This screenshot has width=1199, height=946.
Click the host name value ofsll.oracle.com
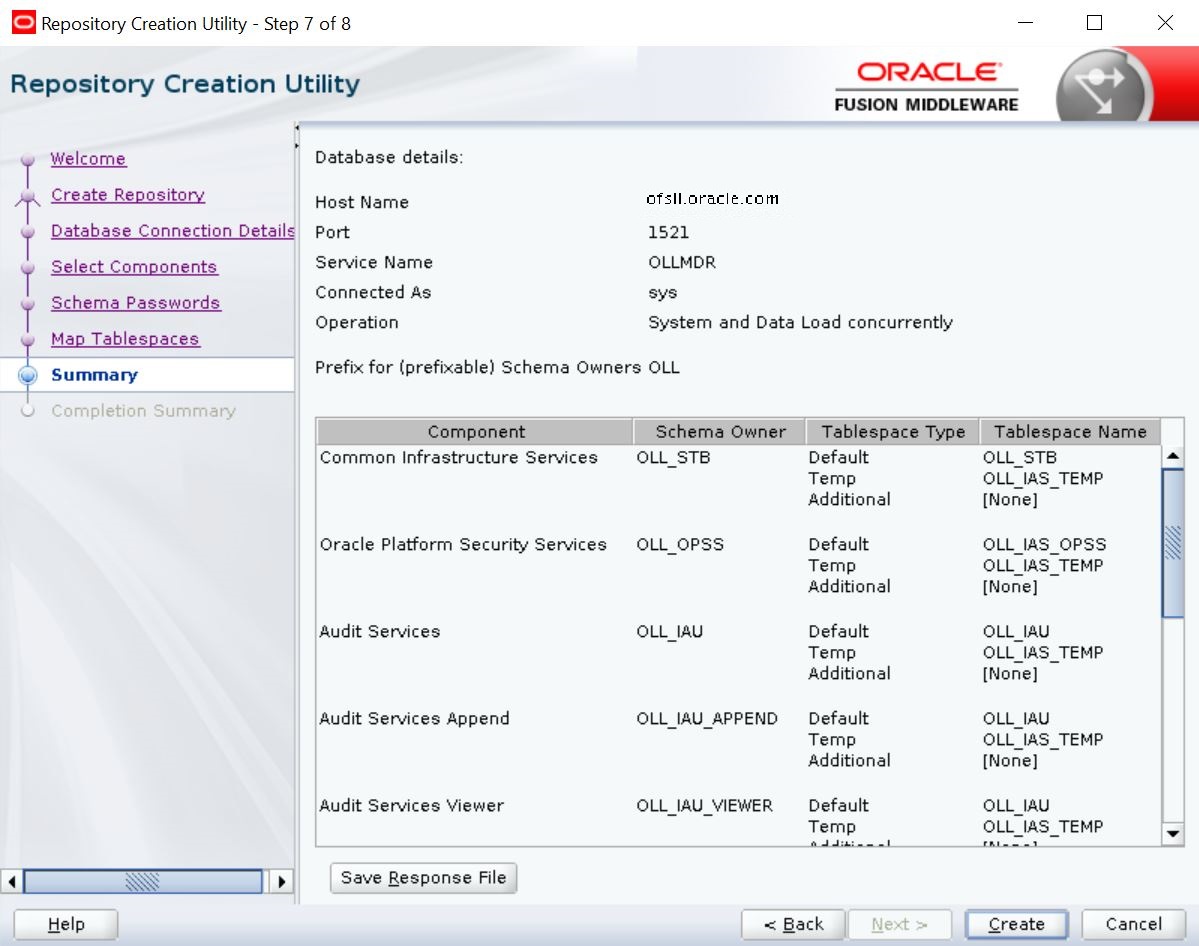[712, 198]
